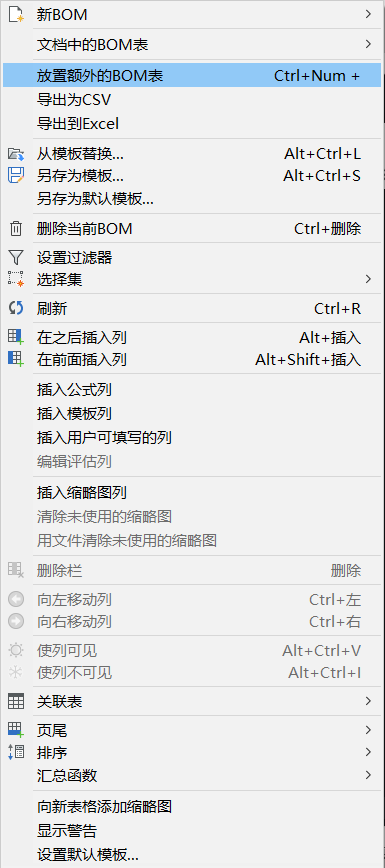Expand the 汇总函数 submenu arrow
This screenshot has width=385, height=868.
(368, 774)
